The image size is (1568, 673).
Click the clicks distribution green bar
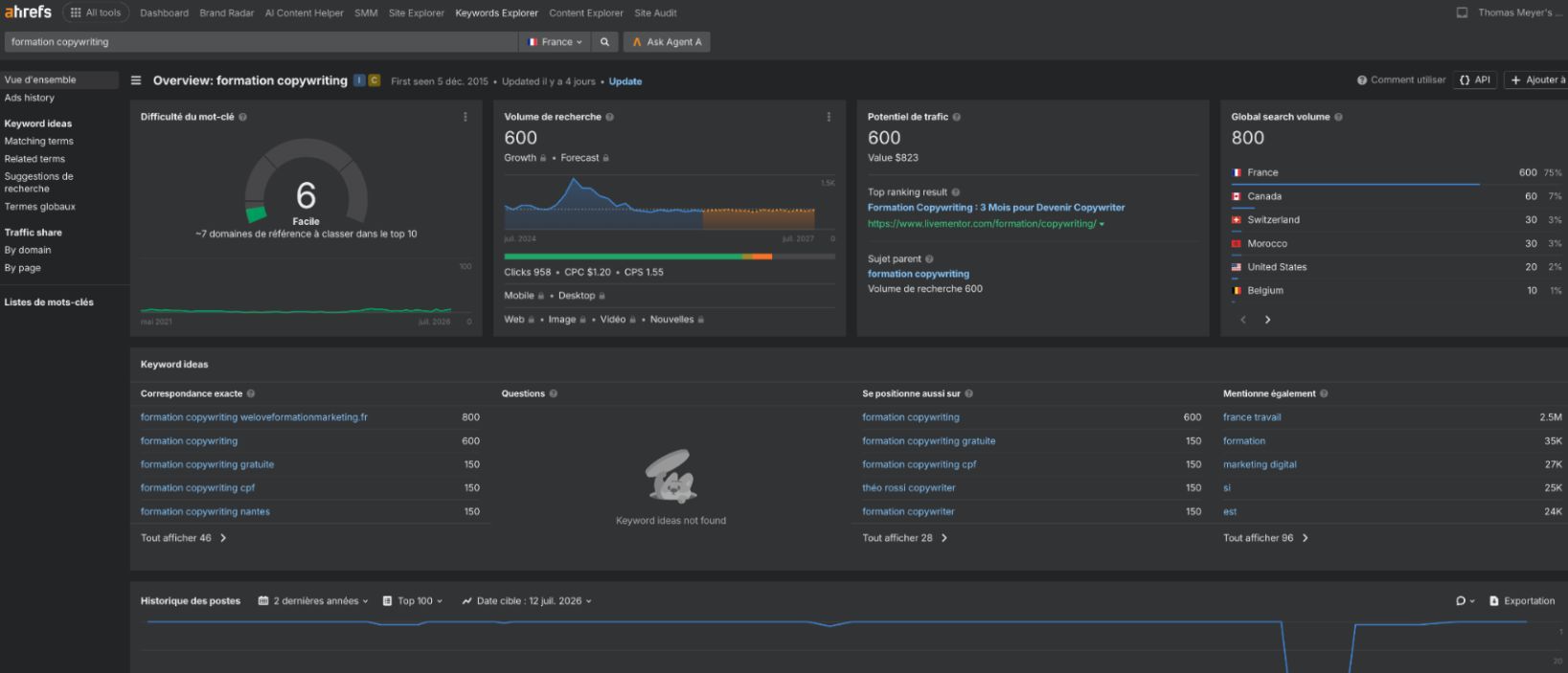point(623,257)
